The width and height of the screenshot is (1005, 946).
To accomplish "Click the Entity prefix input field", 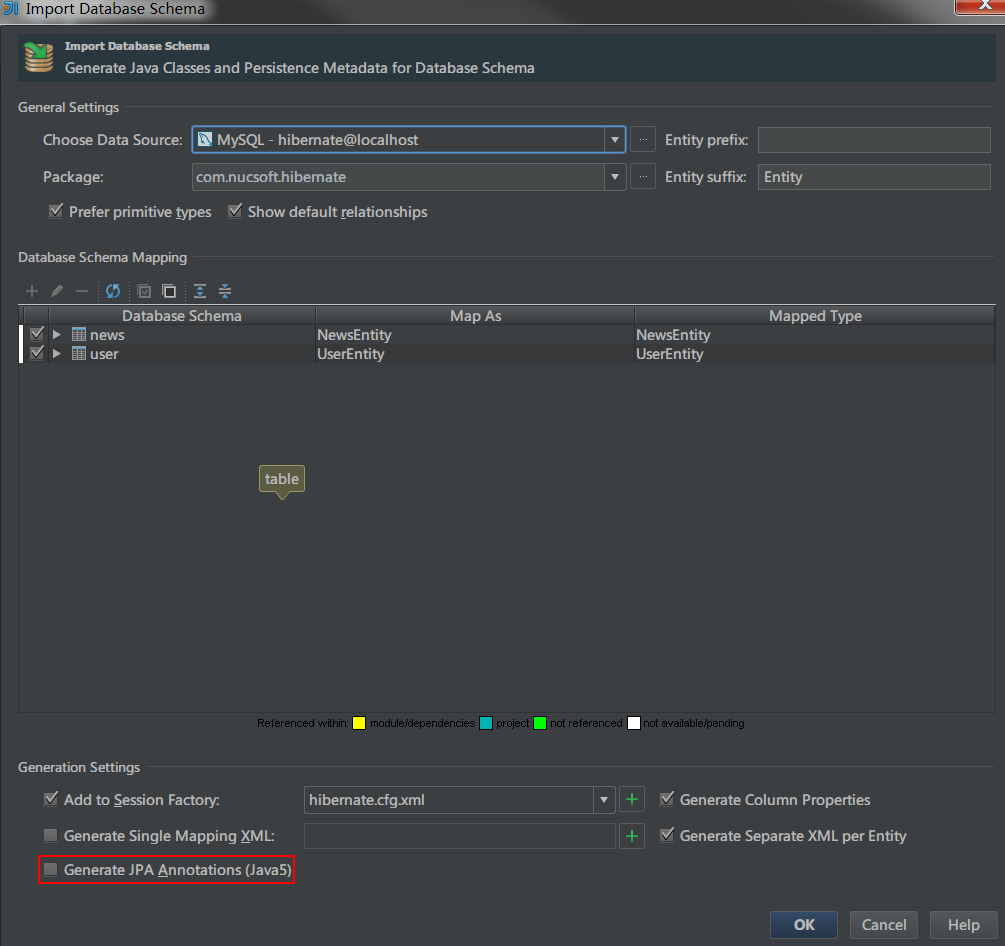I will tap(874, 140).
